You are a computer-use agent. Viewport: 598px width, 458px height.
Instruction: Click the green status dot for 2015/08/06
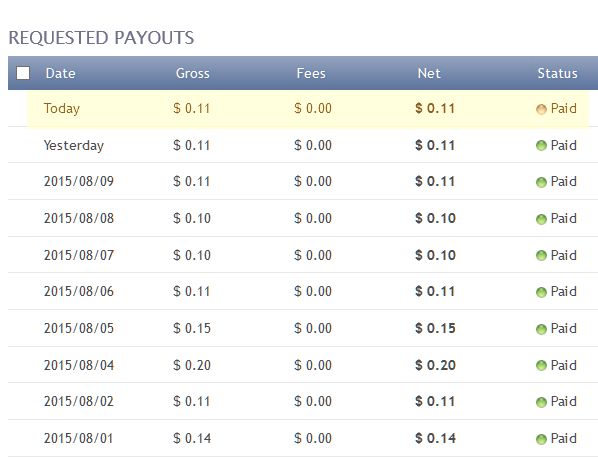541,292
